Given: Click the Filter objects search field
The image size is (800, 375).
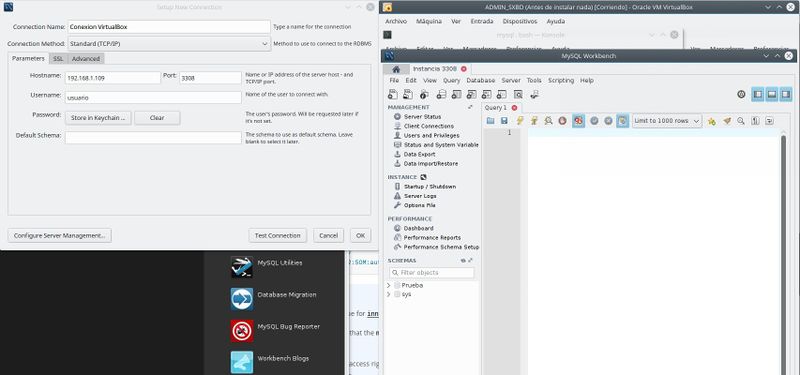Looking at the screenshot, I should 432,273.
